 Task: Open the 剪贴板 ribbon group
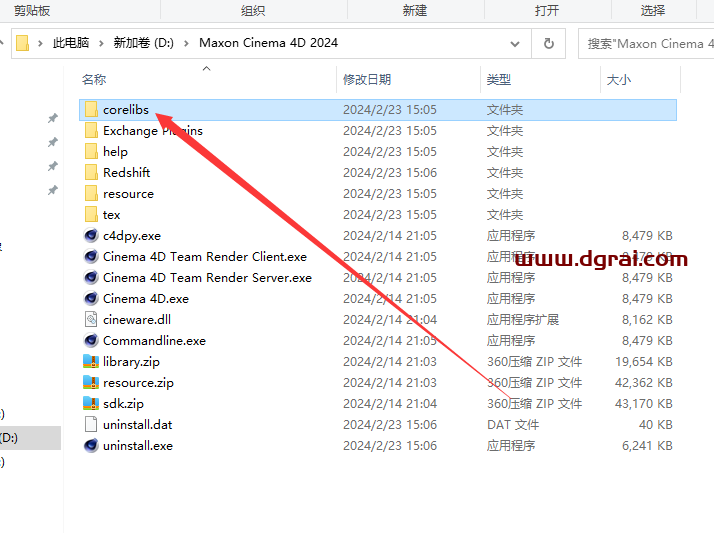[x=32, y=10]
